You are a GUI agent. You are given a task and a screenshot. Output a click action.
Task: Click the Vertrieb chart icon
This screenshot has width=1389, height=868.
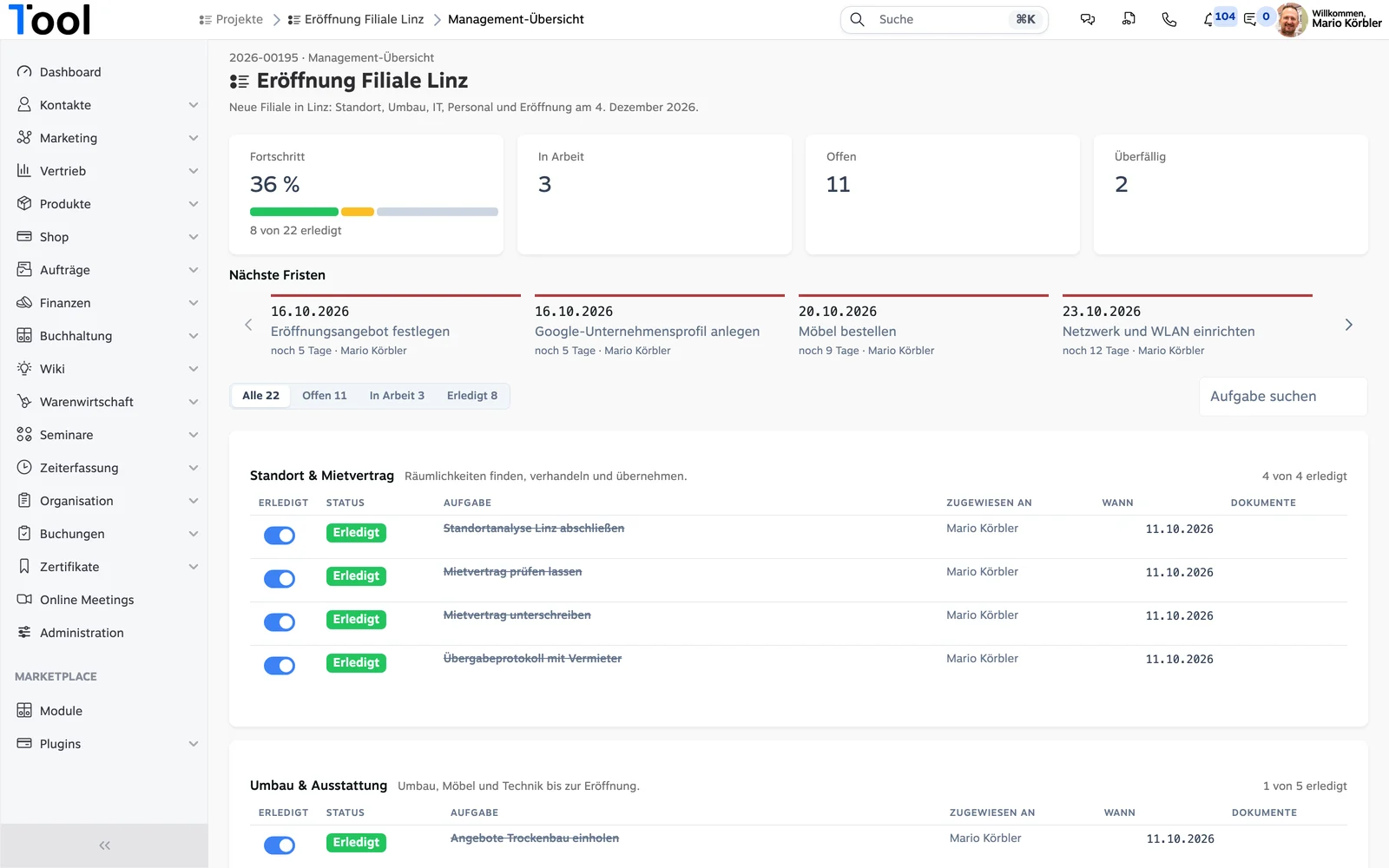click(x=24, y=171)
